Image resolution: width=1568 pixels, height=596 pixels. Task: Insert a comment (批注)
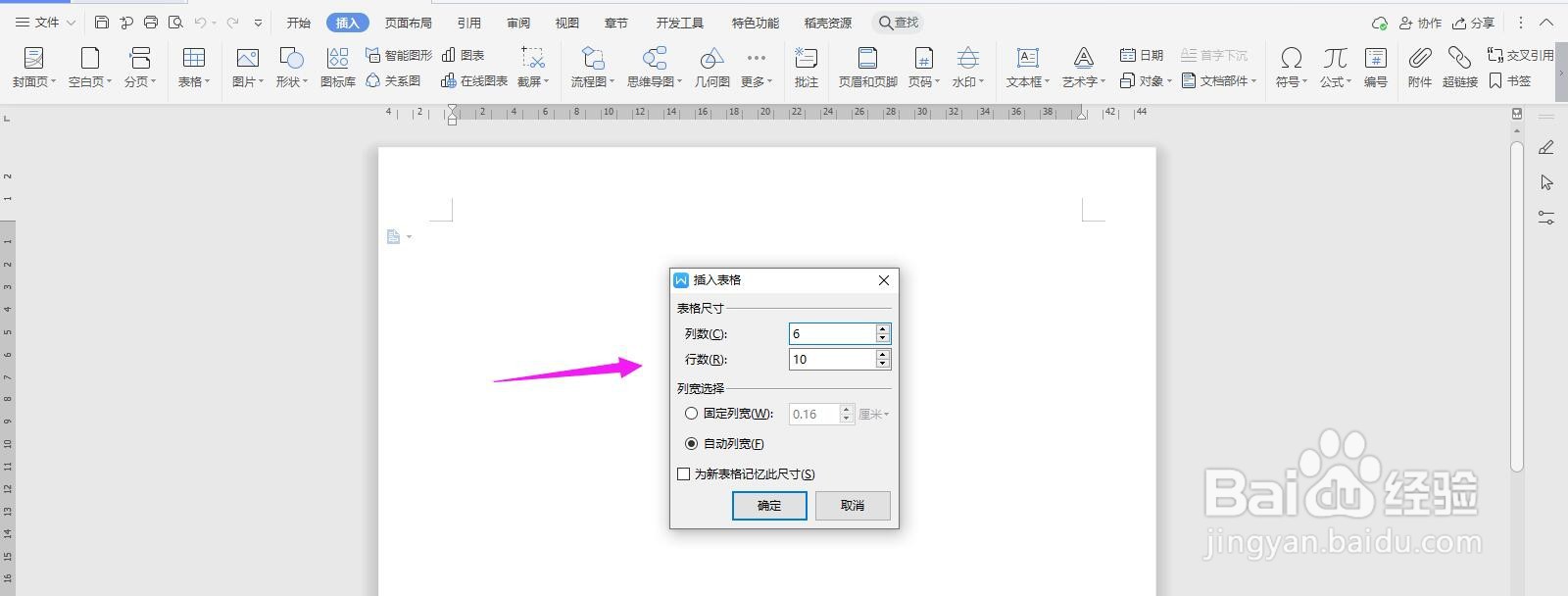tap(807, 67)
